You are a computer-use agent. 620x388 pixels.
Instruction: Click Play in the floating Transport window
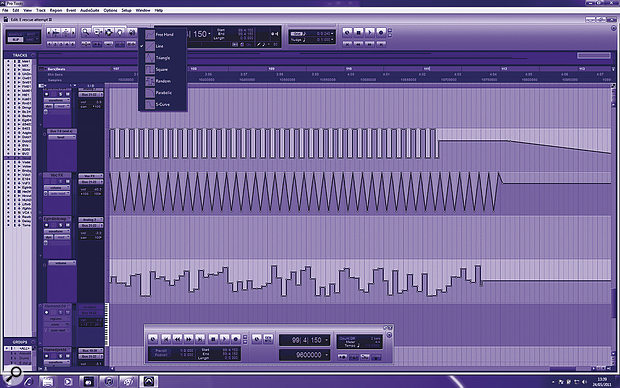(224, 339)
